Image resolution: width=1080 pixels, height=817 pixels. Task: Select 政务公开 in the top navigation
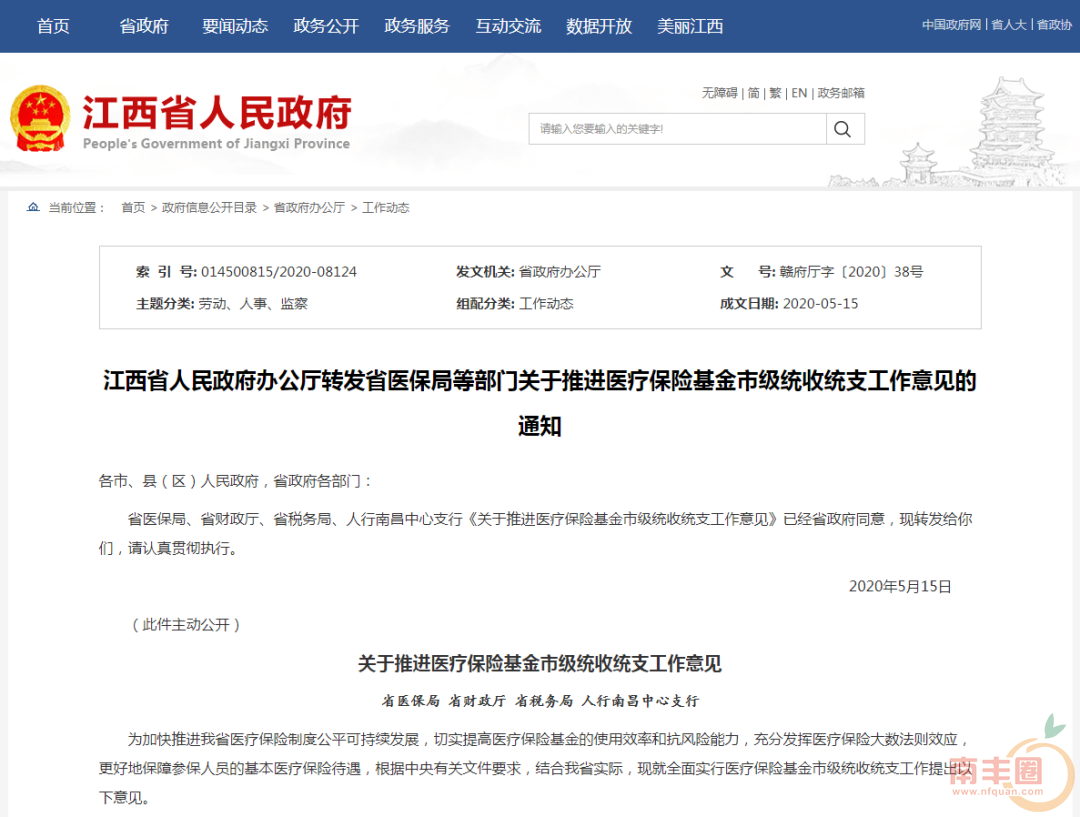pyautogui.click(x=326, y=26)
